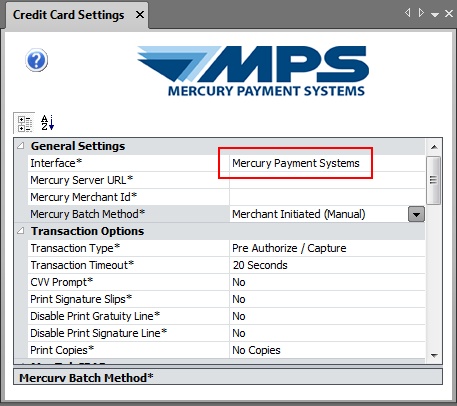
Task: Click the Transaction Options category header
Action: click(x=88, y=231)
